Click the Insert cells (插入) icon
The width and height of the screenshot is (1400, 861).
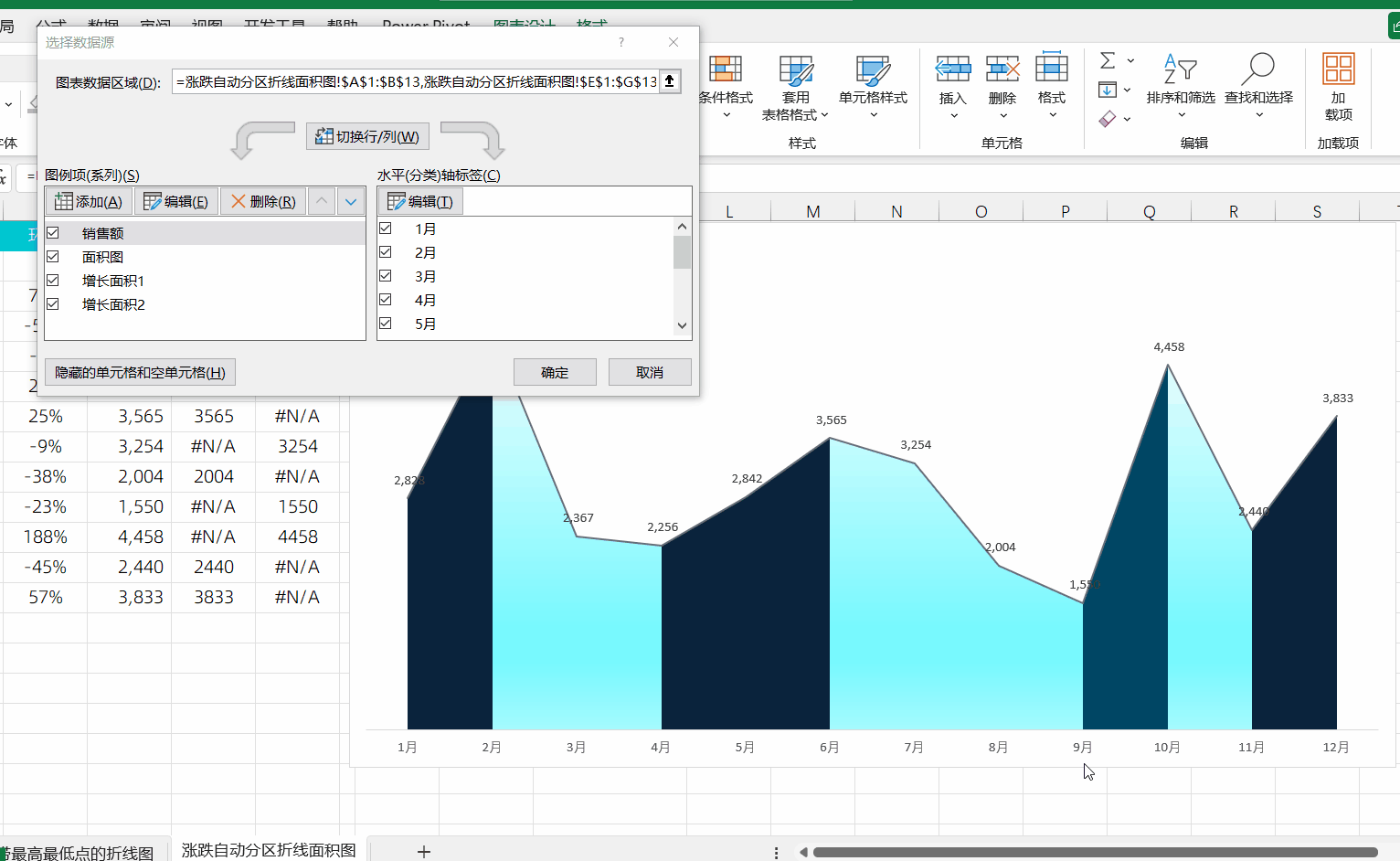[953, 69]
